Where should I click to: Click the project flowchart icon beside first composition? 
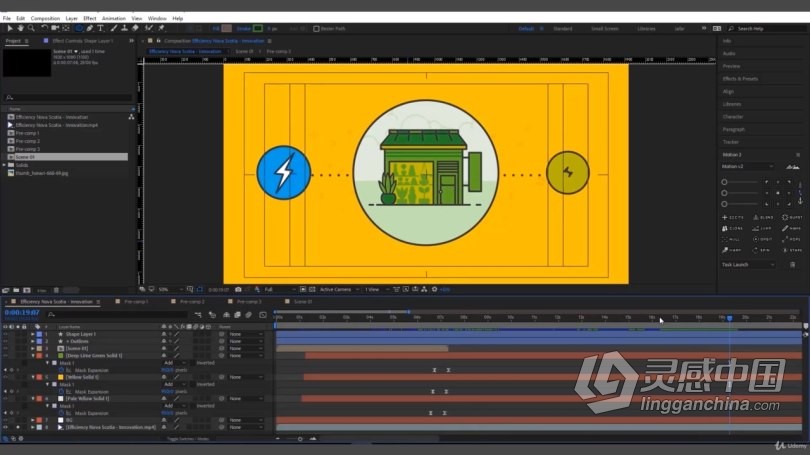[x=131, y=117]
